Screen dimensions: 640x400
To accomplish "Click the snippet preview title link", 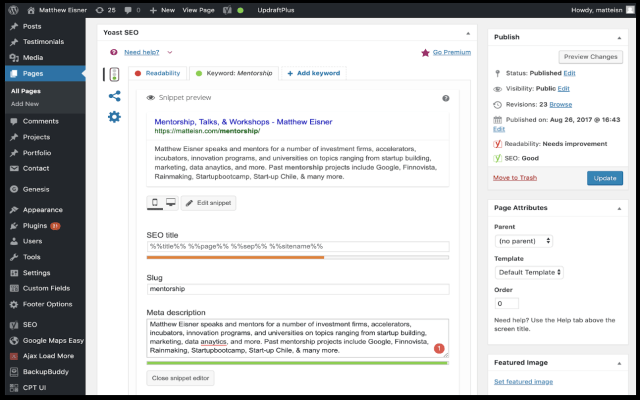I will click(x=243, y=122).
